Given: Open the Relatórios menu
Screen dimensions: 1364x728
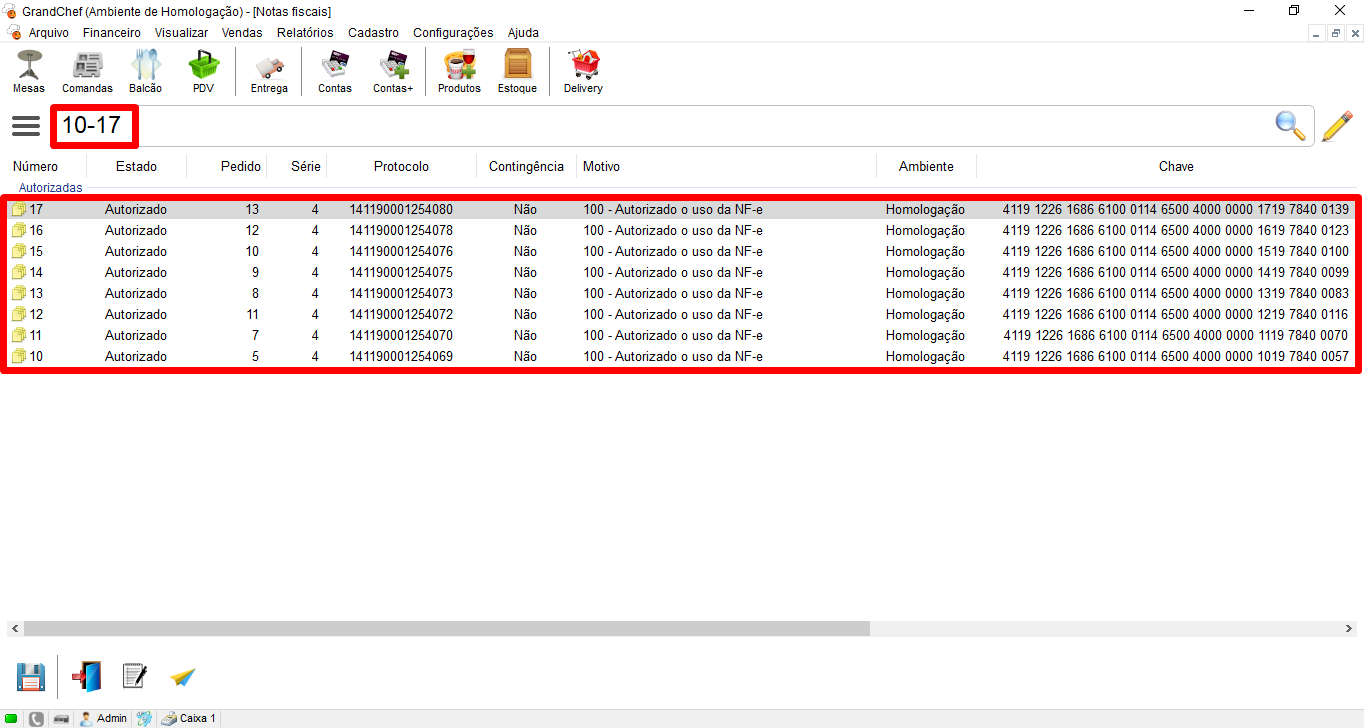Looking at the screenshot, I should click(305, 33).
